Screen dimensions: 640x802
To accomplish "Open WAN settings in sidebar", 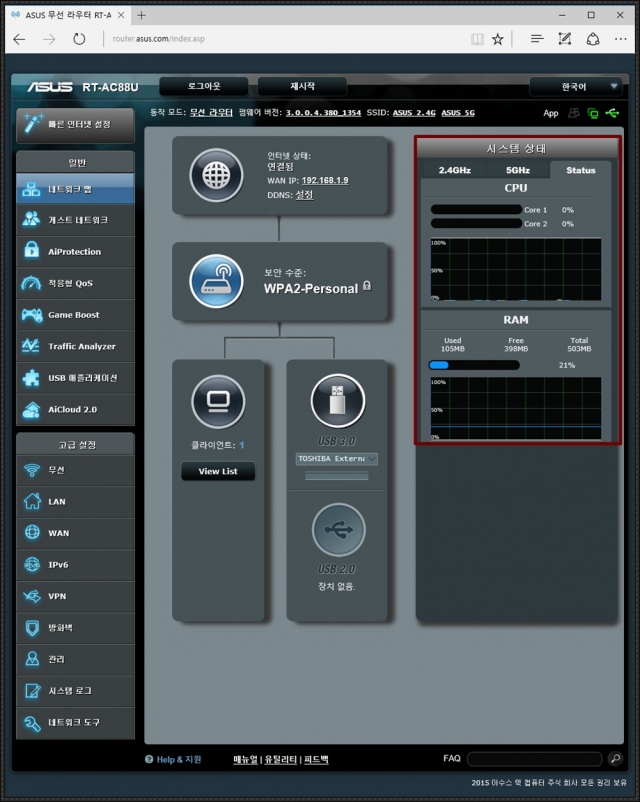I will point(75,533).
